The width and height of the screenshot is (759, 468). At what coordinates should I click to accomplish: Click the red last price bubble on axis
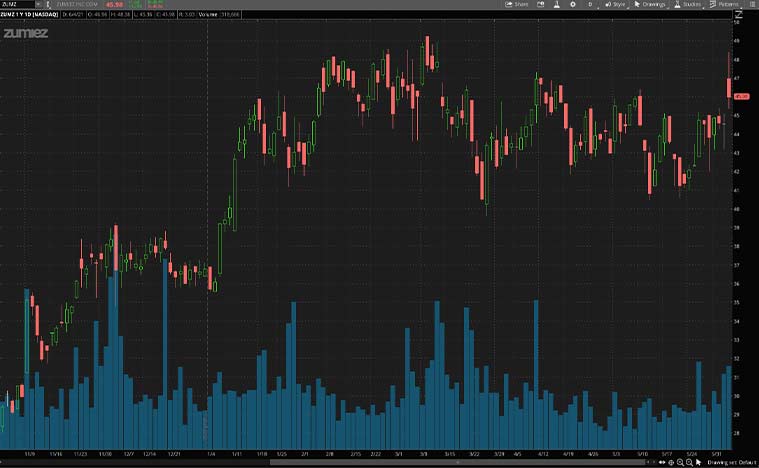(741, 96)
